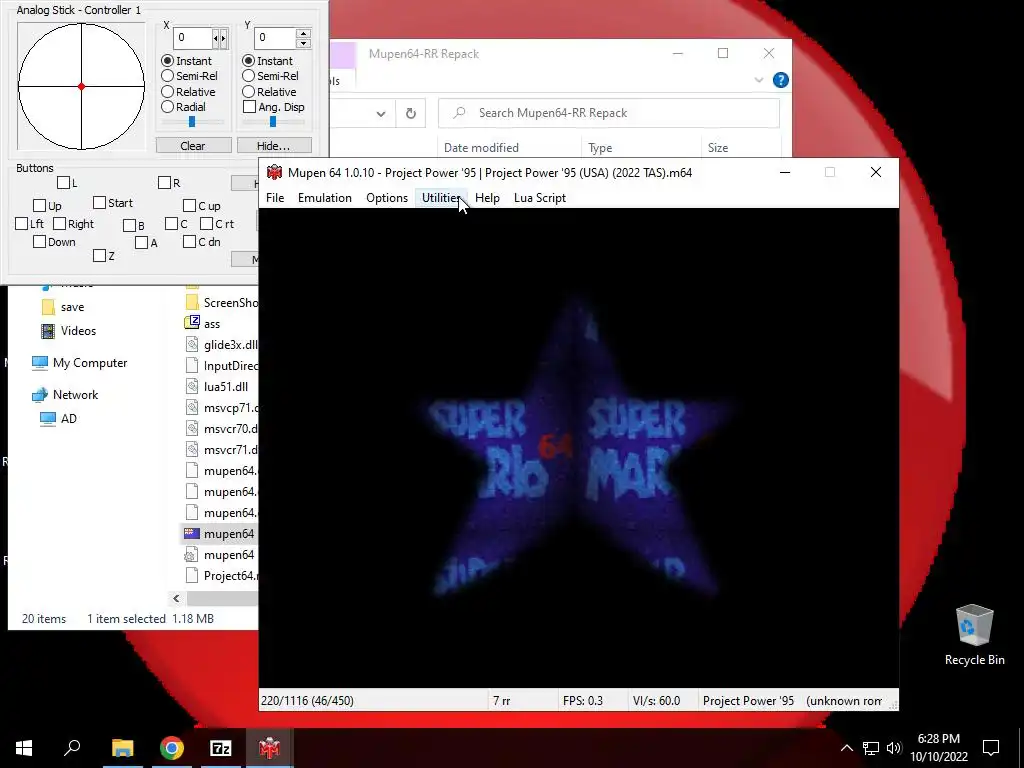Select the Y axis Relative radio button
The image size is (1024, 768).
pos(249,91)
